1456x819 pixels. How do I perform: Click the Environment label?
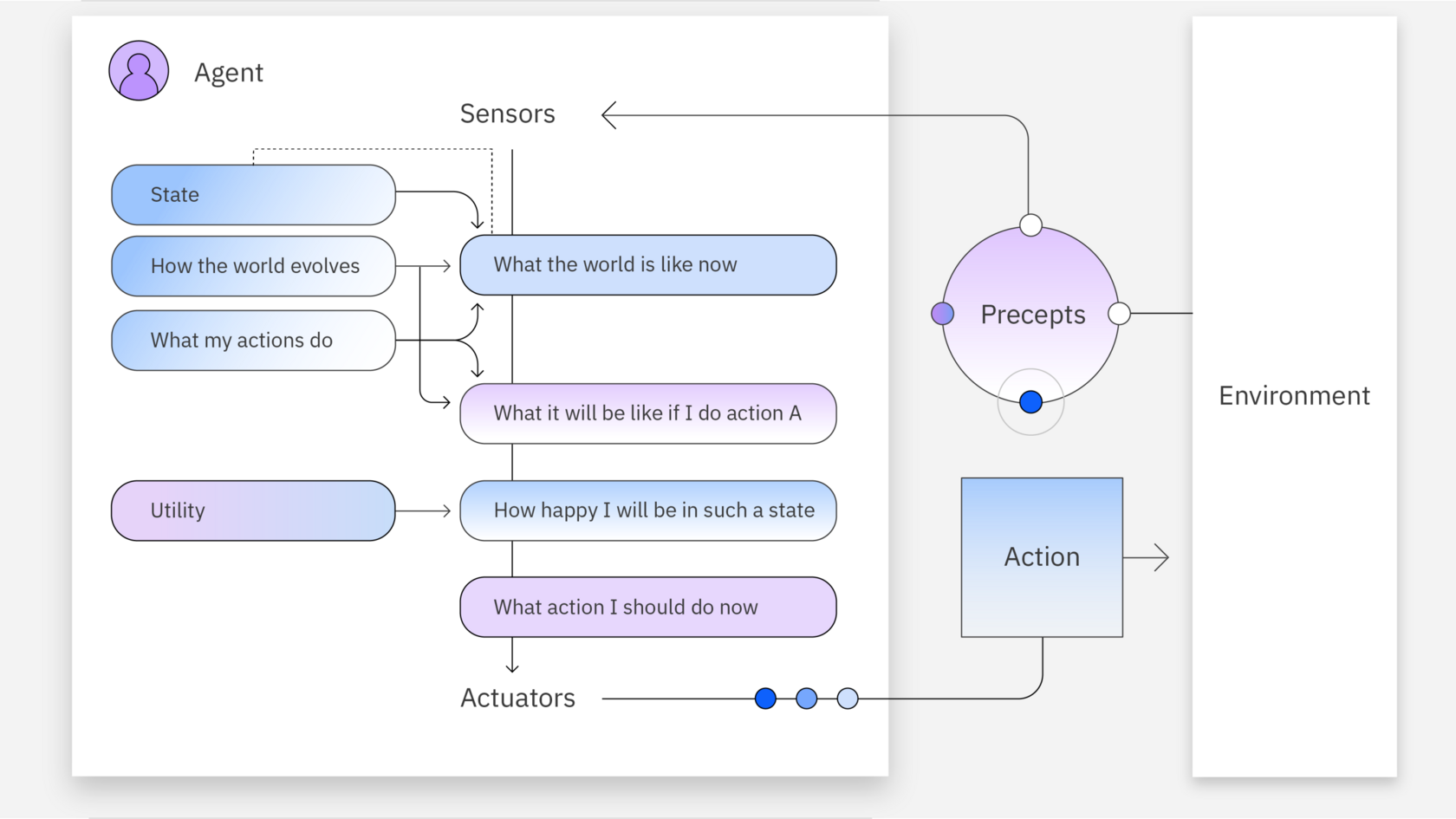tap(1294, 396)
